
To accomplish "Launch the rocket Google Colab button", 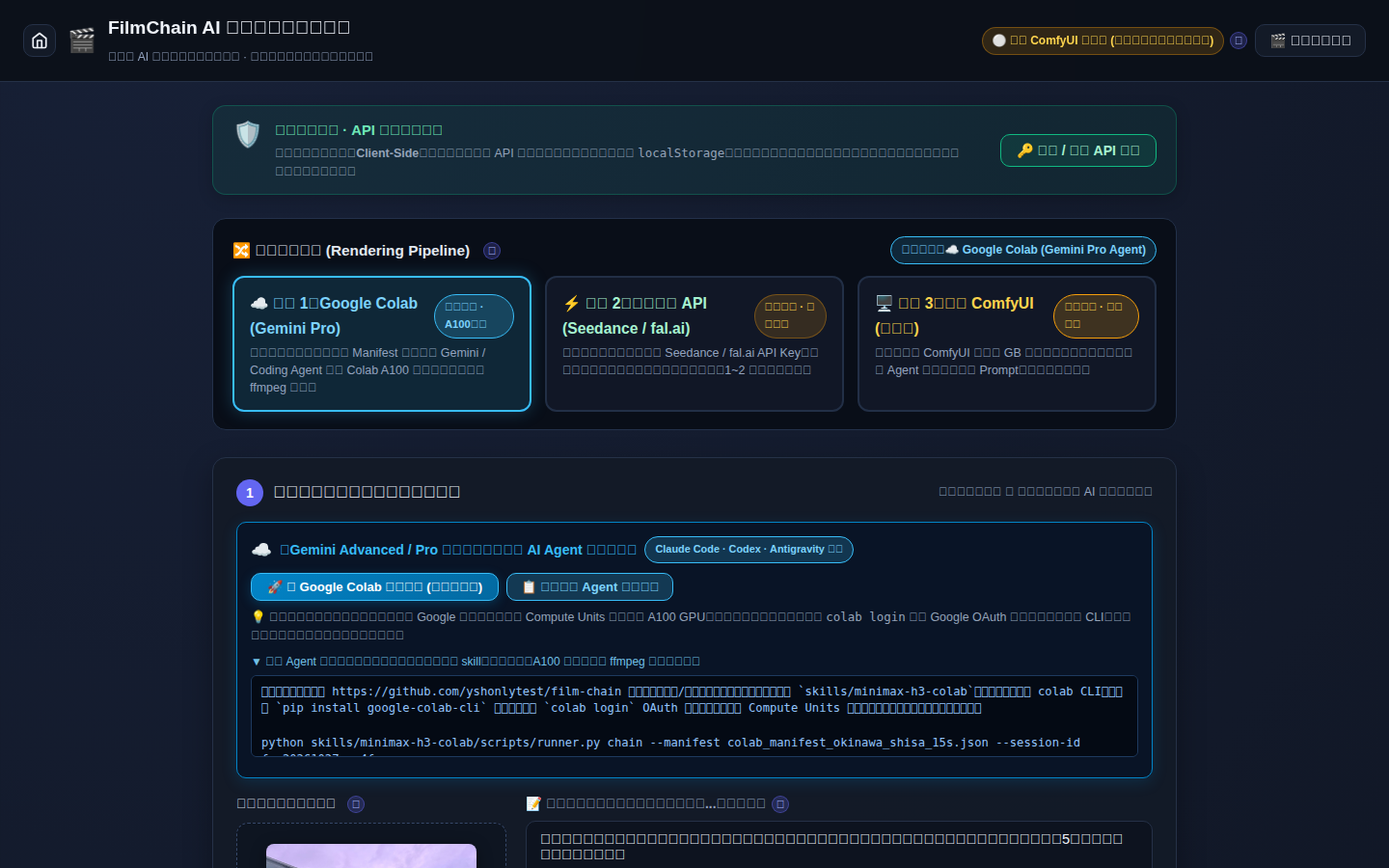I will click(x=374, y=587).
